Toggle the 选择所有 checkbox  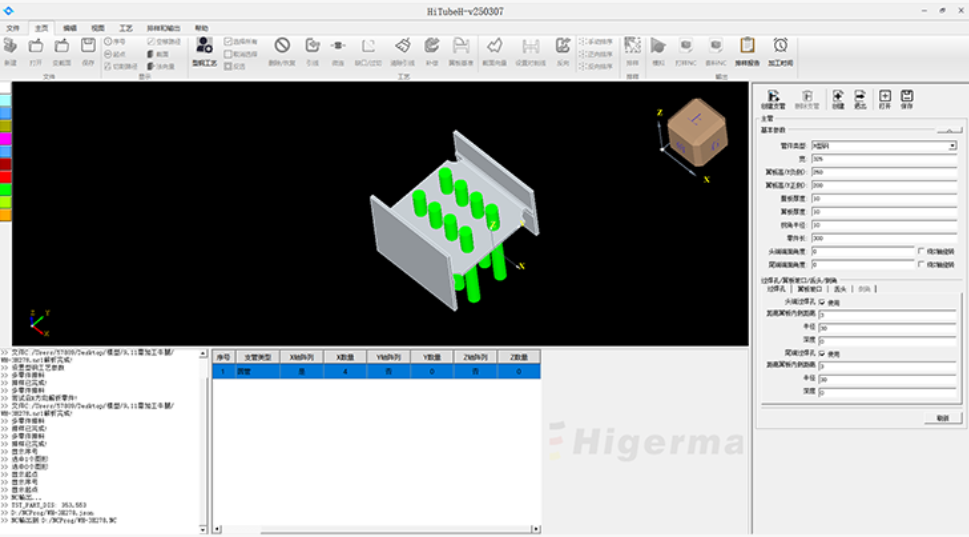(x=228, y=42)
